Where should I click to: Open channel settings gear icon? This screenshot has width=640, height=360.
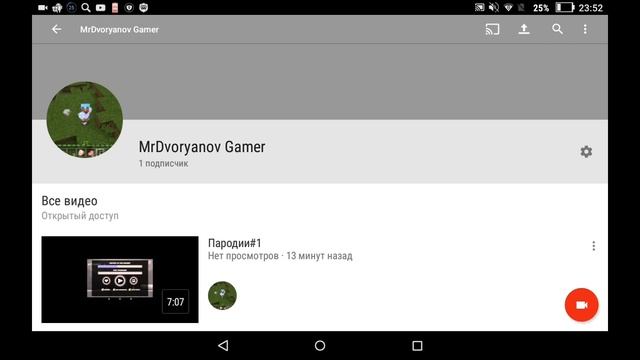pos(586,151)
